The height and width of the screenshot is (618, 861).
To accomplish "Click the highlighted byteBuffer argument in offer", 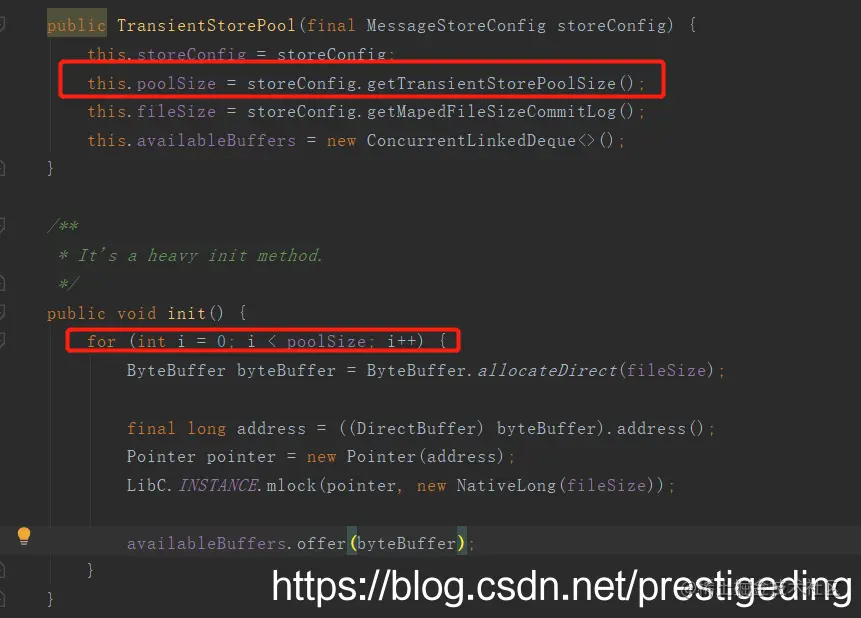I will 406,543.
